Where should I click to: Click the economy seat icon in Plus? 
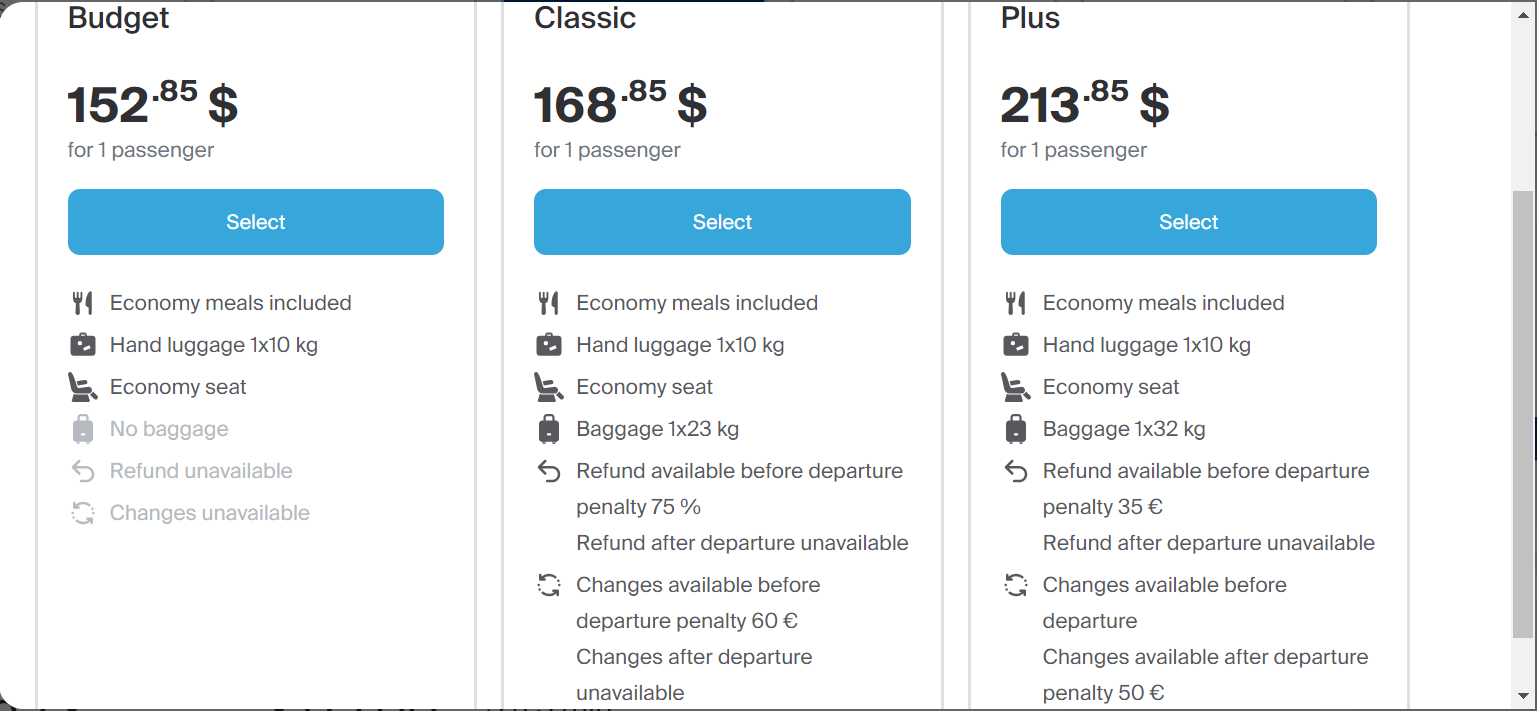pos(1015,387)
